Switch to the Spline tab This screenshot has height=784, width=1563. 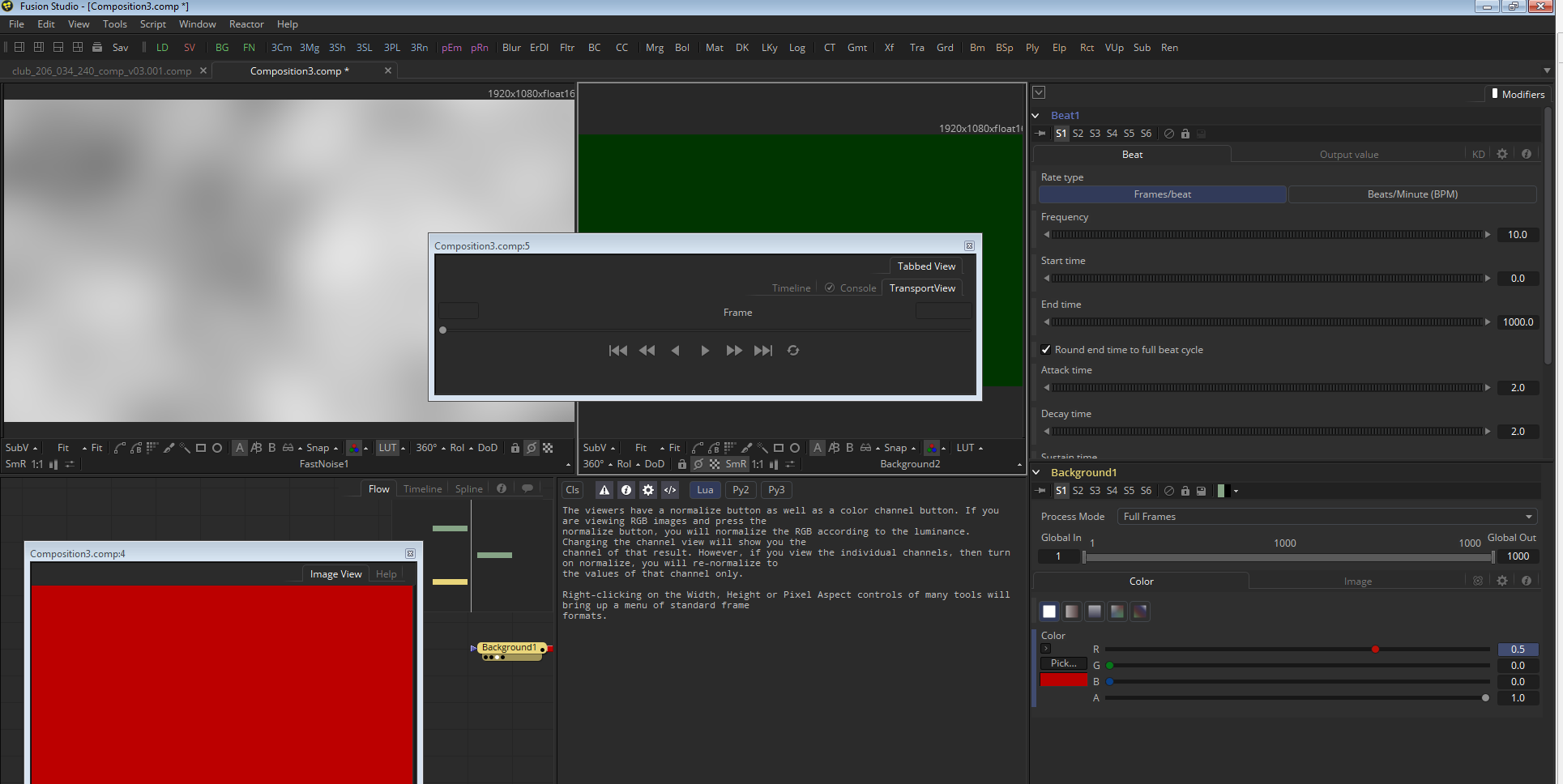[468, 489]
